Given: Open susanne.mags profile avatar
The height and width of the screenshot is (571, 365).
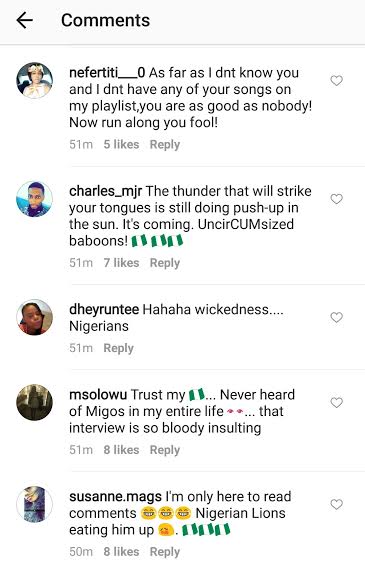Looking at the screenshot, I should (35, 504).
